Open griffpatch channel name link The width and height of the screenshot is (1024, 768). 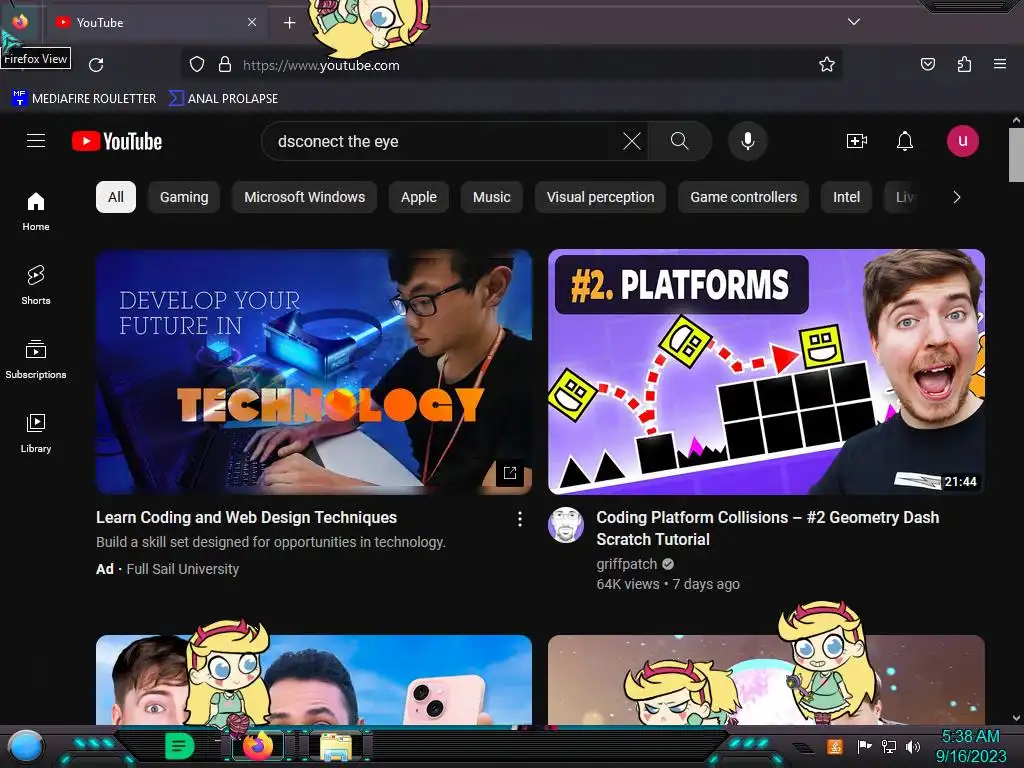(x=626, y=564)
